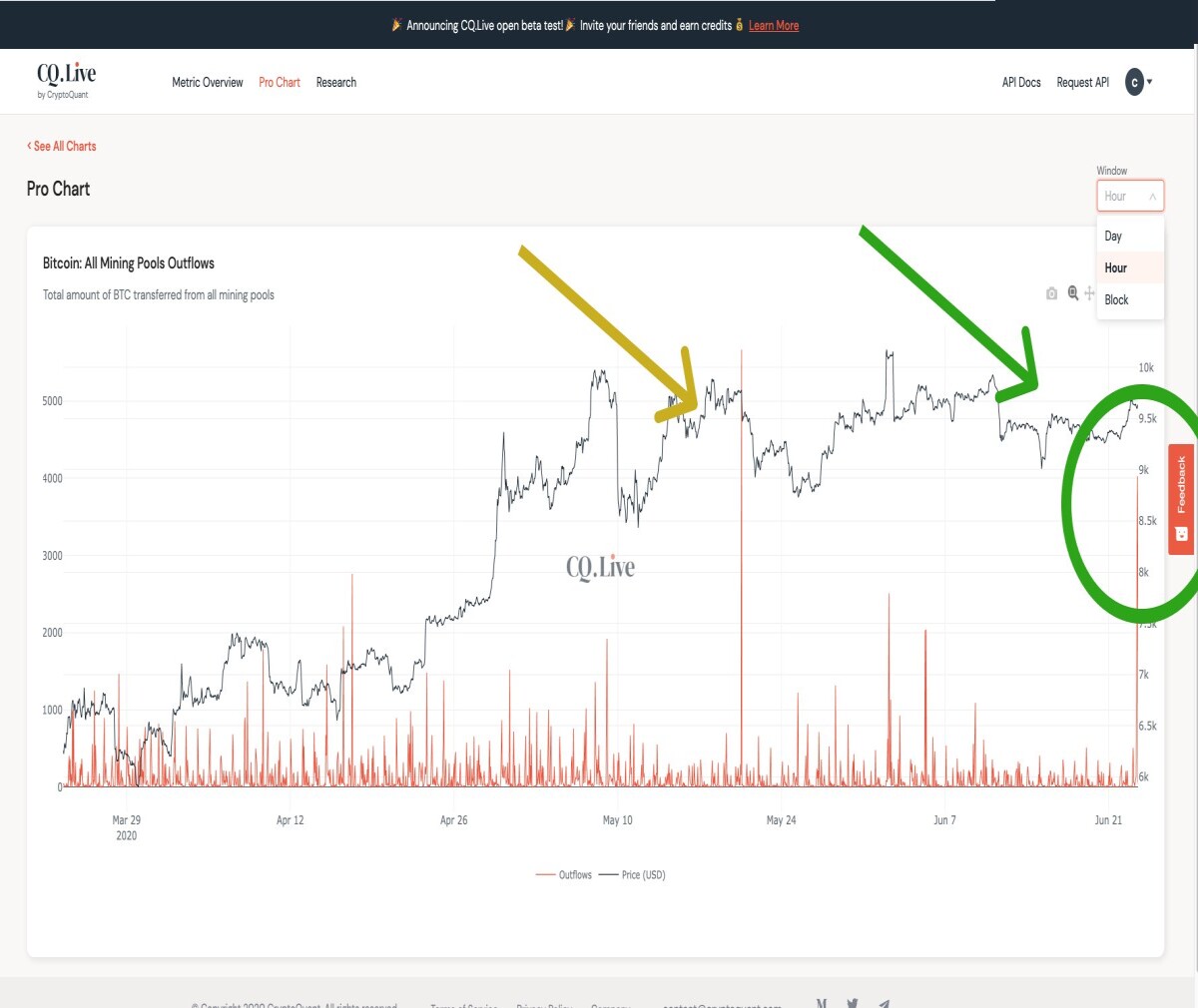
Task: Choose Hour option in dropdown list
Action: point(1130,267)
